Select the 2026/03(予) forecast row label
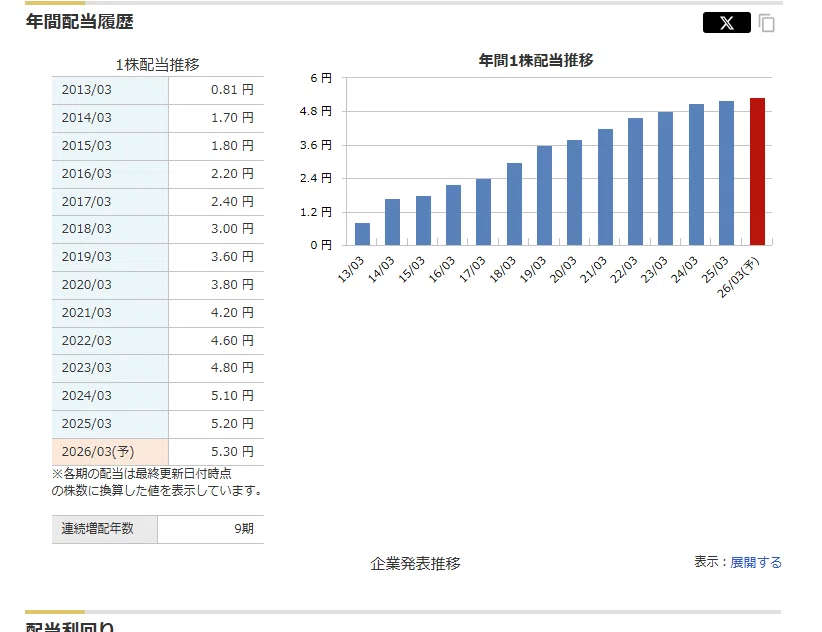 coord(98,452)
